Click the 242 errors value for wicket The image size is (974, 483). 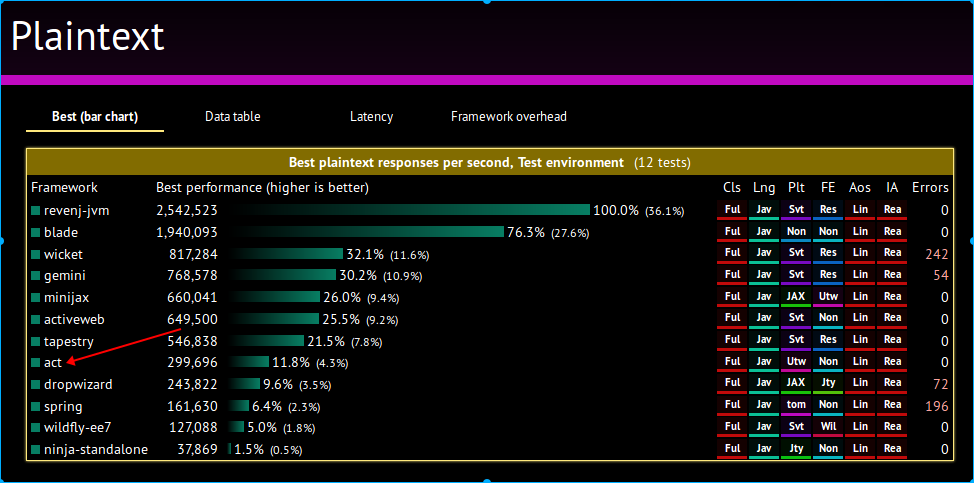pos(936,255)
